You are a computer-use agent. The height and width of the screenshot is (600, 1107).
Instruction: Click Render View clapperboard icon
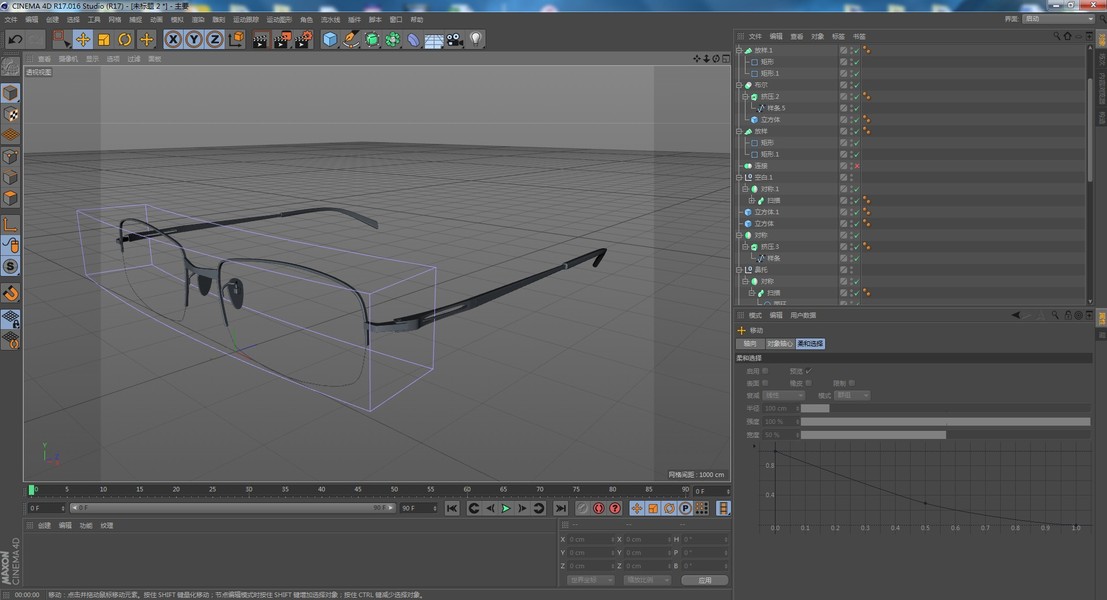[x=261, y=40]
